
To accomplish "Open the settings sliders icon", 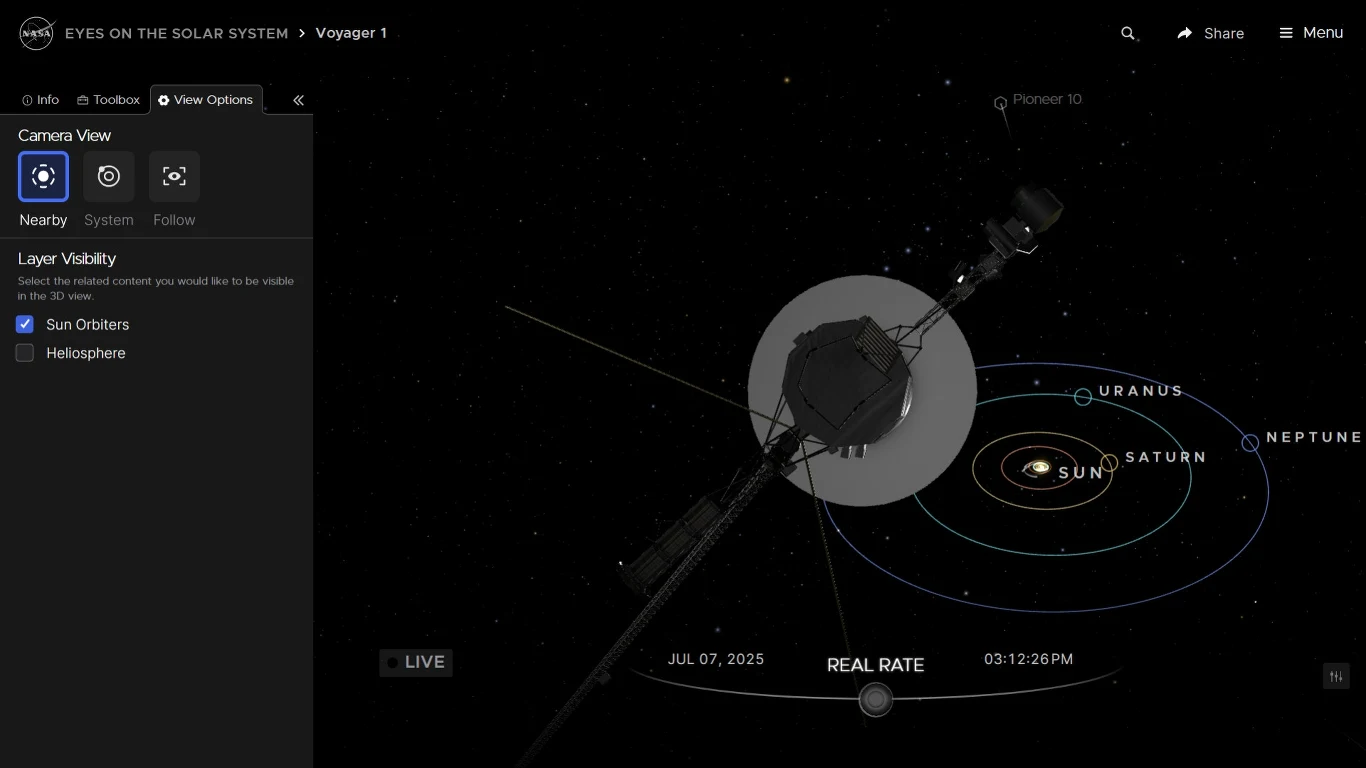I will tap(1336, 676).
